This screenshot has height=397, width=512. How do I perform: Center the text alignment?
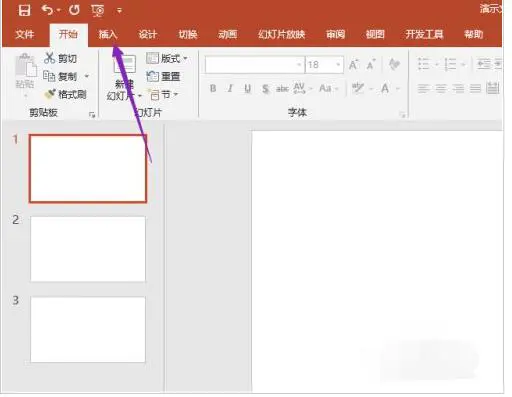(x=441, y=88)
